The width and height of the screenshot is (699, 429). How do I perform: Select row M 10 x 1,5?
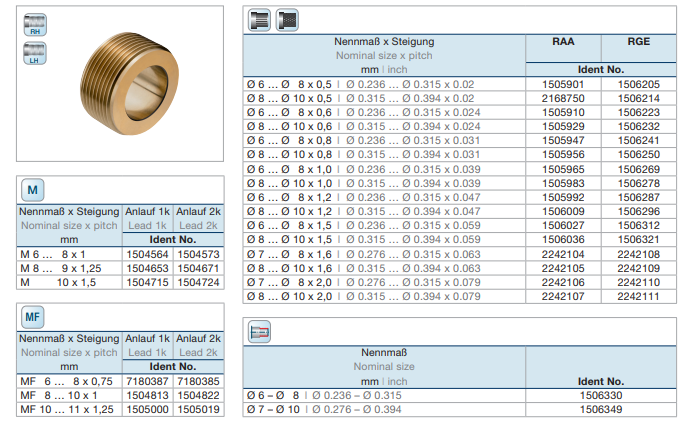tap(120, 282)
